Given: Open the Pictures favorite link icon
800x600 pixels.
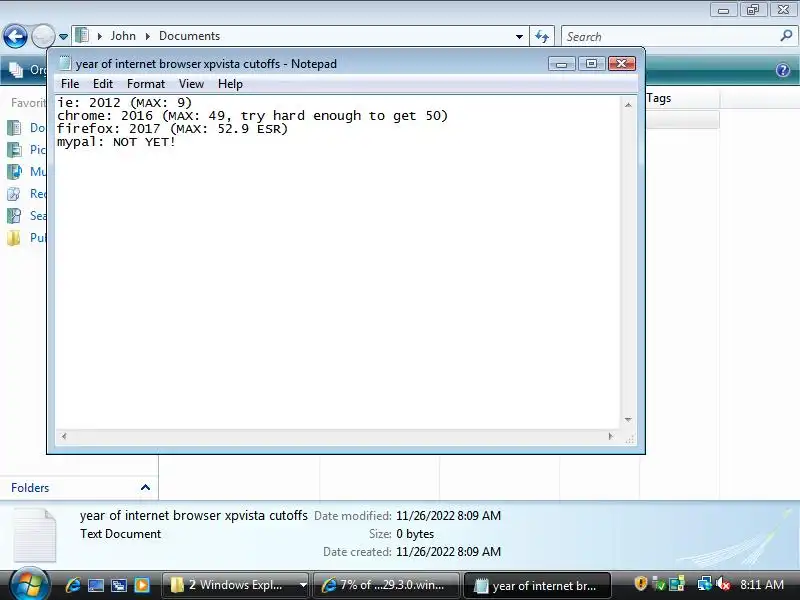Looking at the screenshot, I should pyautogui.click(x=14, y=149).
